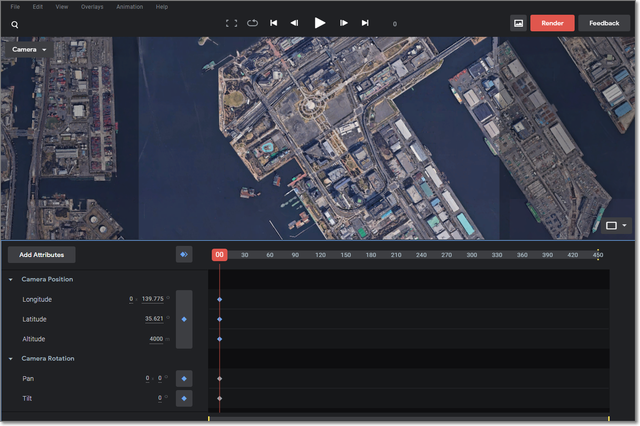Collapse the Camera Rotation group
Image resolution: width=640 pixels, height=426 pixels.
(11, 358)
